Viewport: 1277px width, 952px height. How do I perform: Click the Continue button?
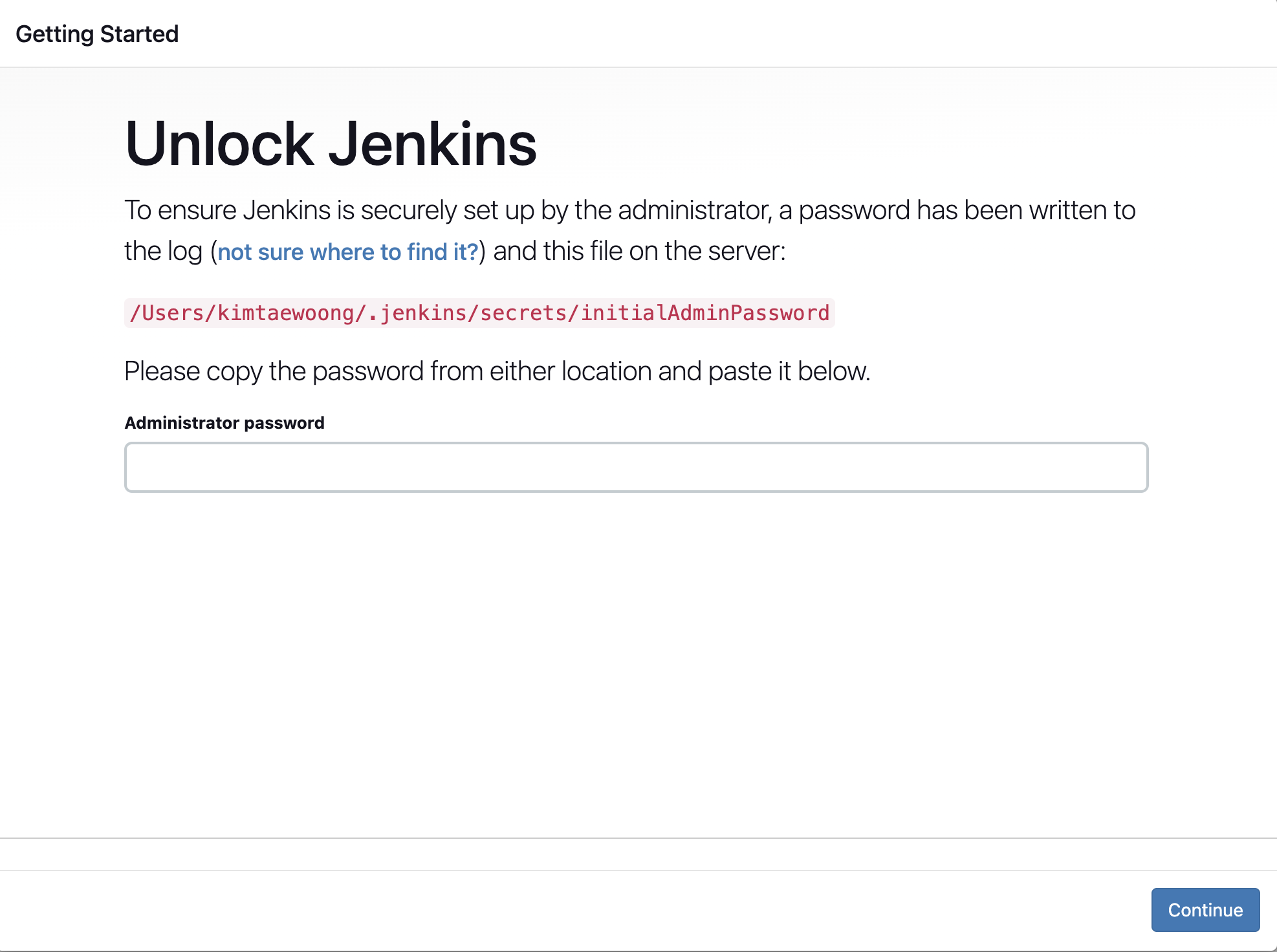click(1205, 909)
